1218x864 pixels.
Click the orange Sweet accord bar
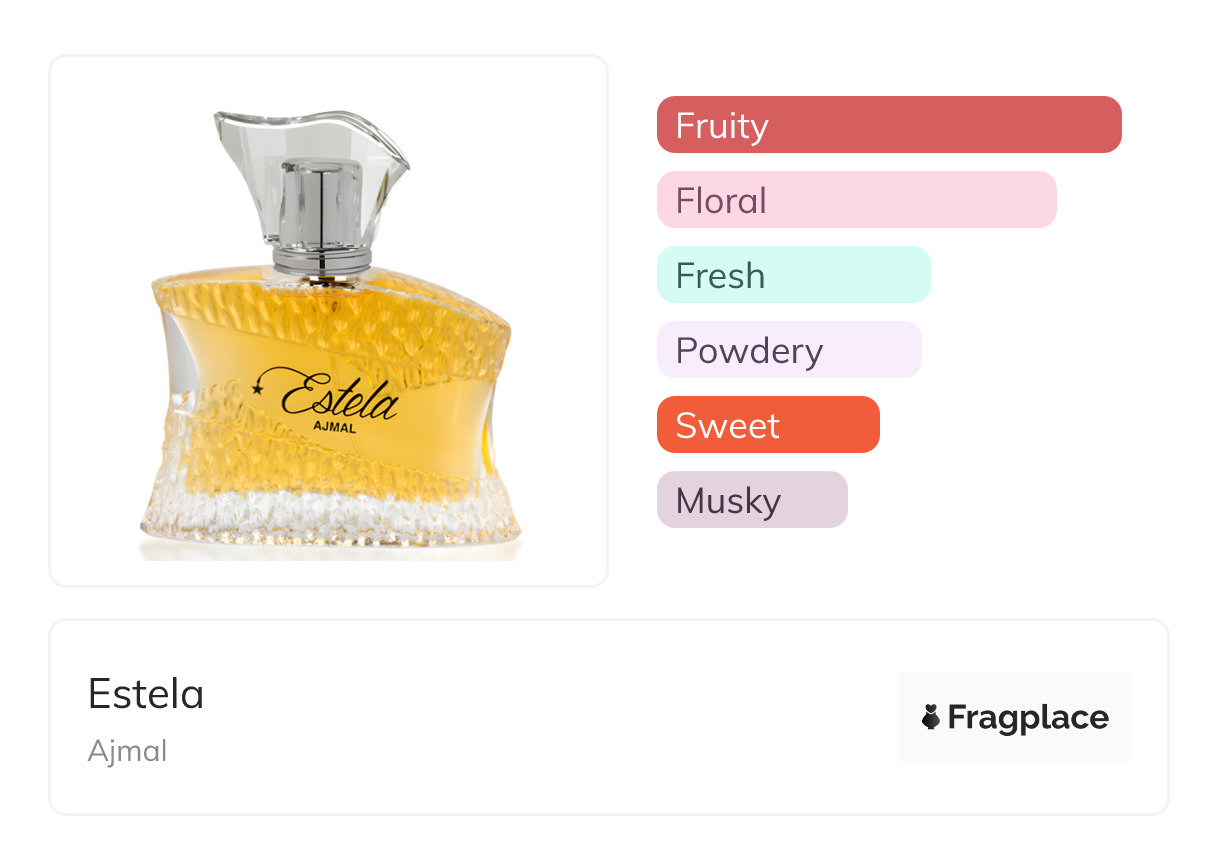[768, 425]
